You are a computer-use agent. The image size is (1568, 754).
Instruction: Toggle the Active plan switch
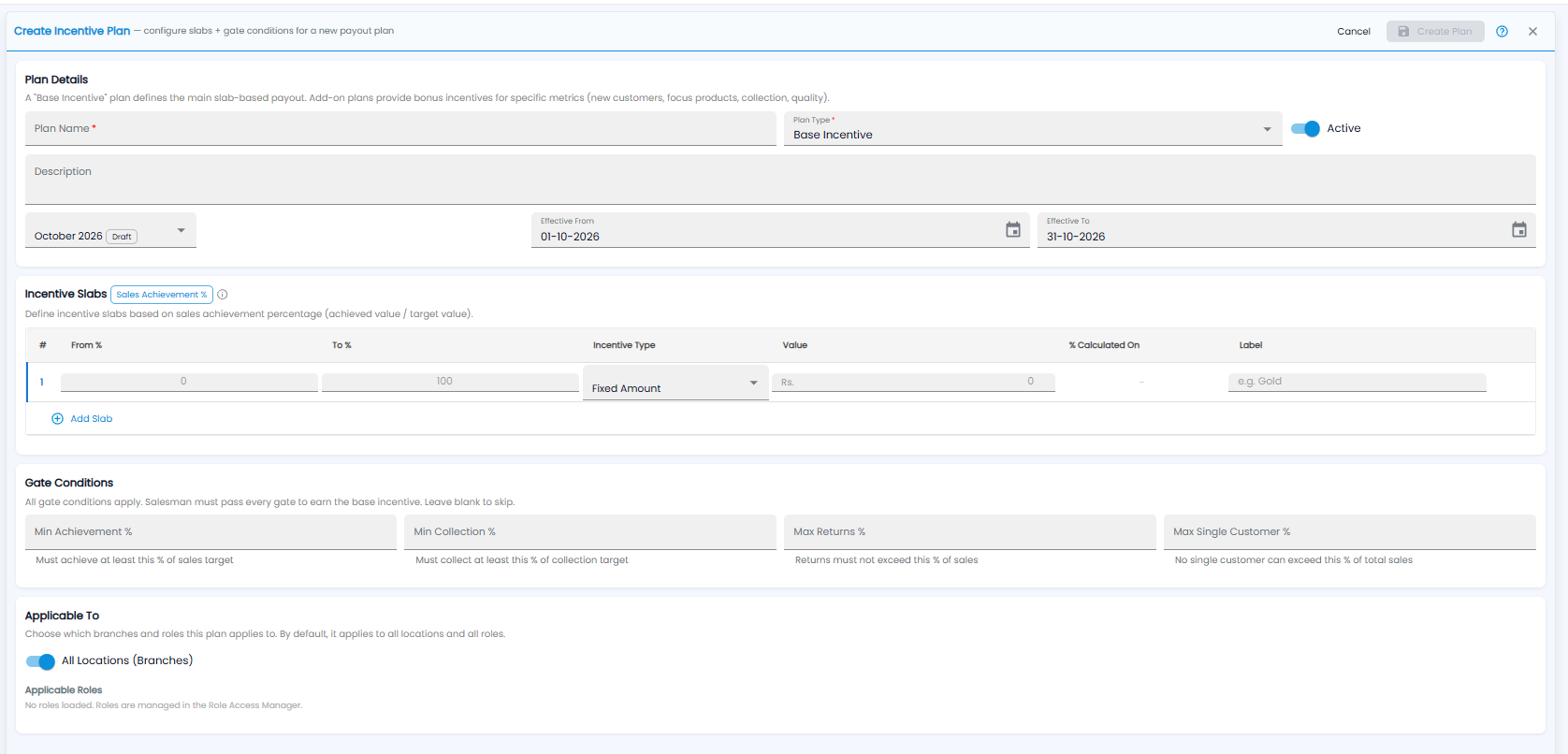pyautogui.click(x=1305, y=128)
